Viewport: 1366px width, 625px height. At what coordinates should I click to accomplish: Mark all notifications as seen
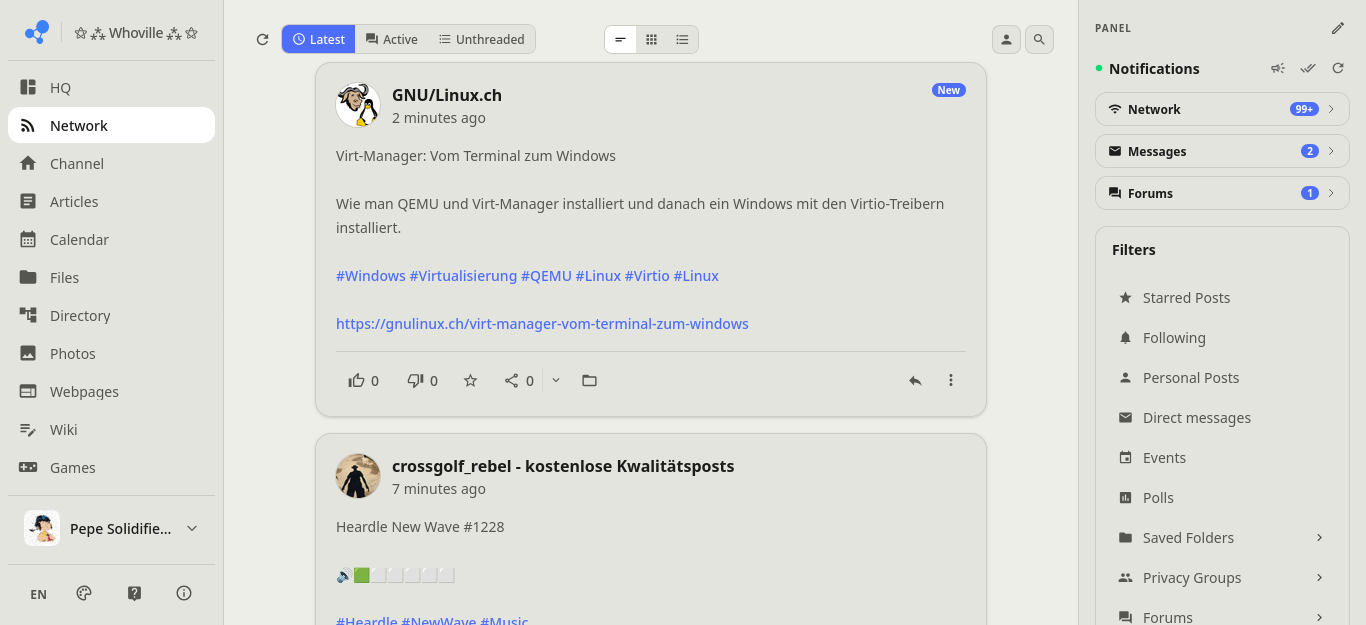[x=1308, y=68]
